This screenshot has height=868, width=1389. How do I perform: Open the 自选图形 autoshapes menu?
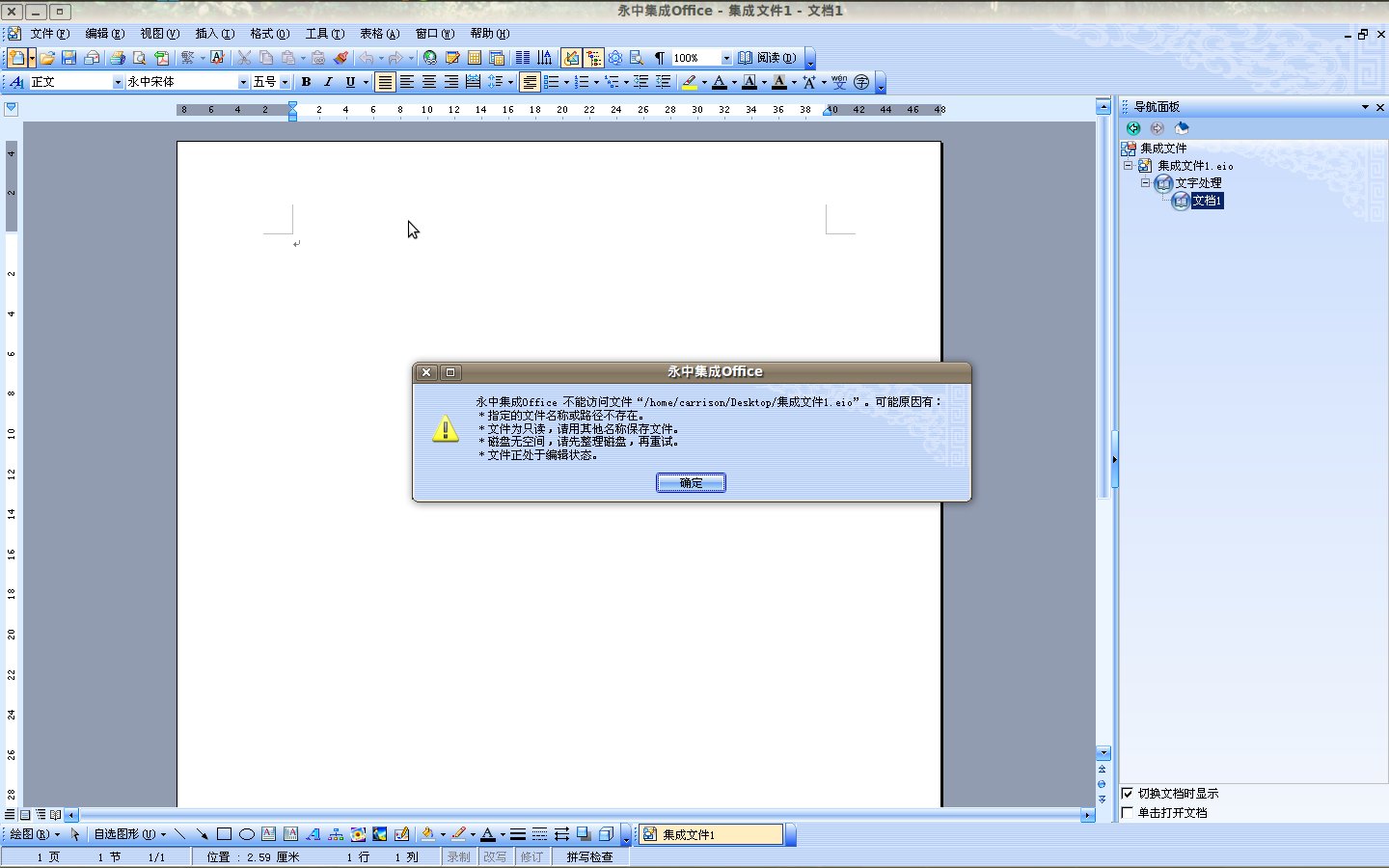click(x=129, y=834)
